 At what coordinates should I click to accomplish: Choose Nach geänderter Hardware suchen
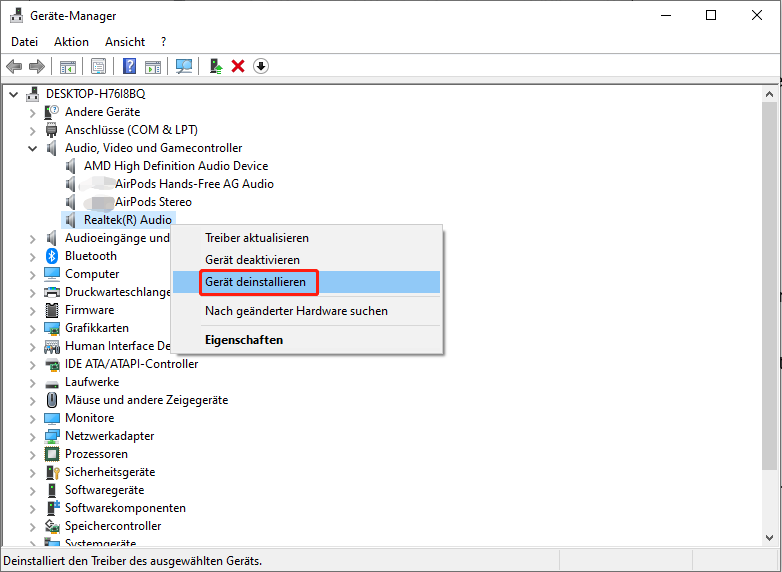[x=306, y=311]
